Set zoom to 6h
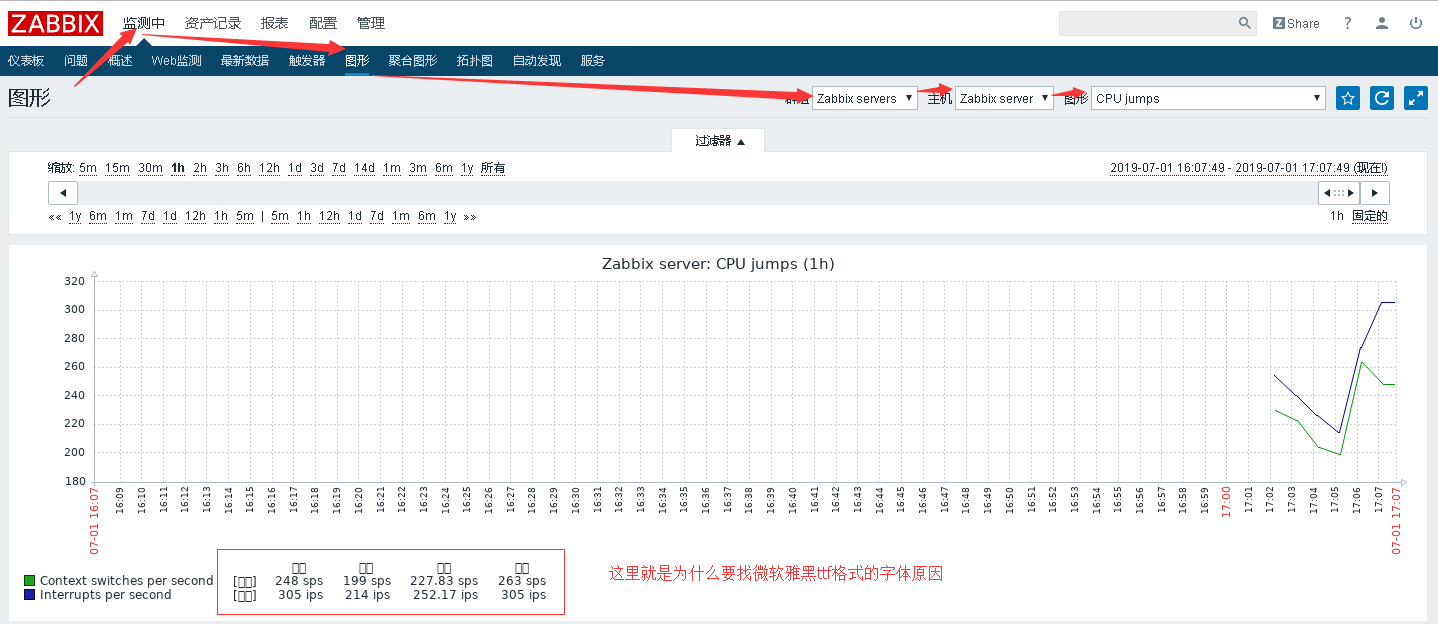 (244, 168)
